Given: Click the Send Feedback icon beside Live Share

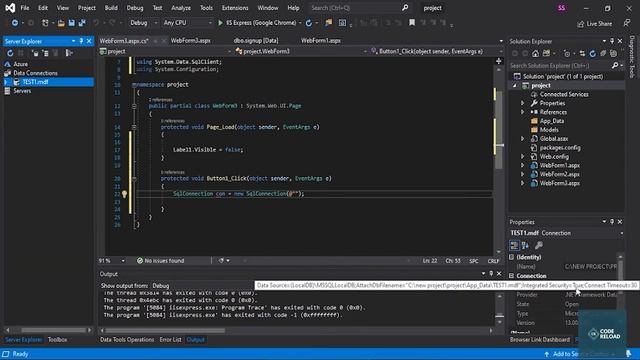Looking at the screenshot, I should pos(627,23).
